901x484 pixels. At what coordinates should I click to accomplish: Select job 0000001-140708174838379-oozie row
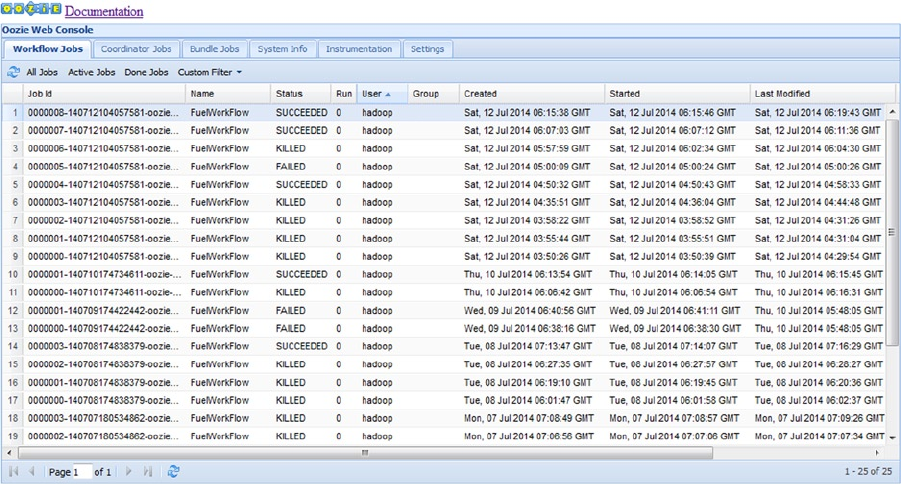point(444,382)
